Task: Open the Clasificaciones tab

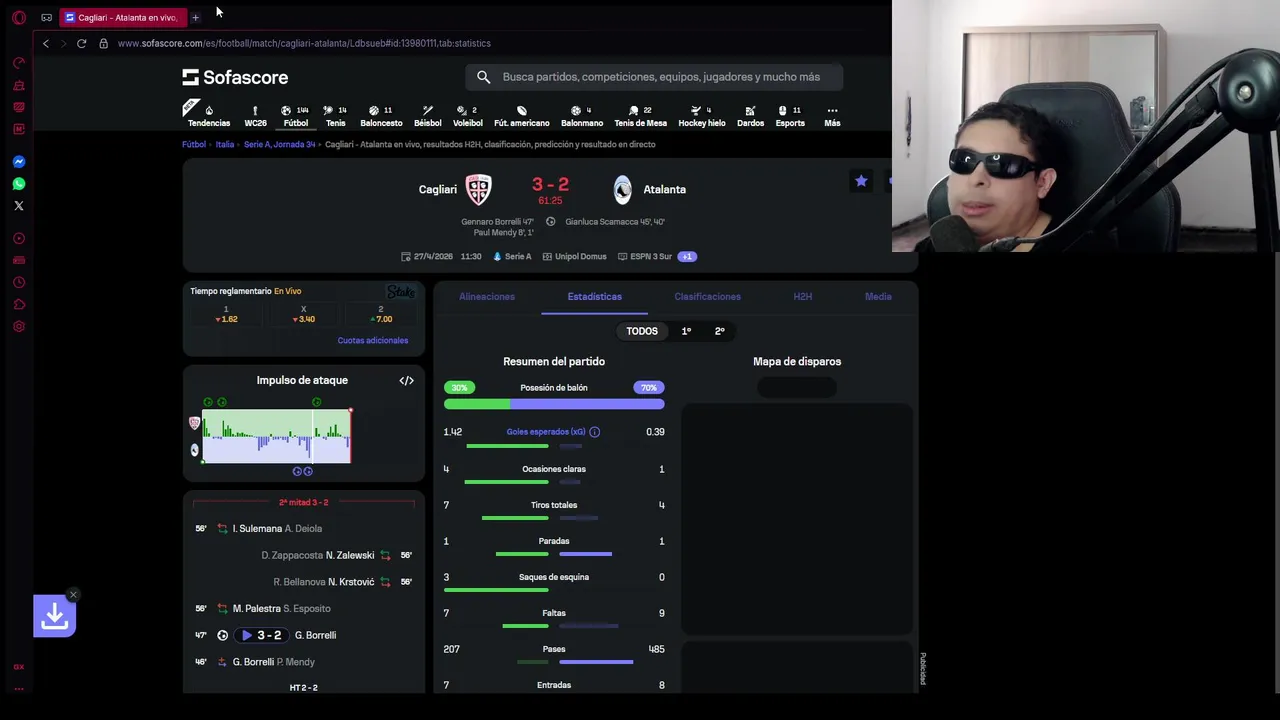Action: click(707, 297)
